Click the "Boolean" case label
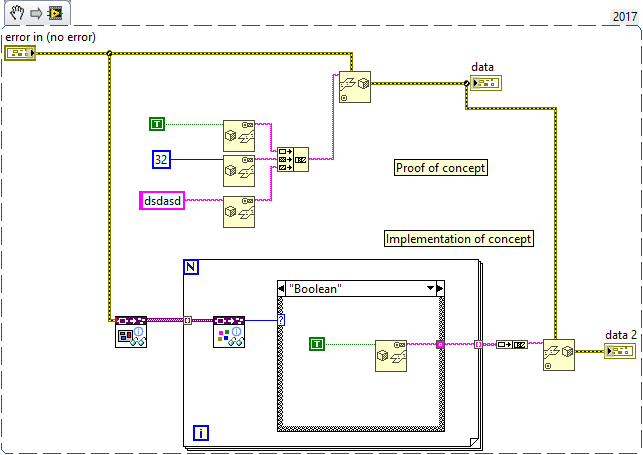The width and height of the screenshot is (643, 455). (x=315, y=289)
